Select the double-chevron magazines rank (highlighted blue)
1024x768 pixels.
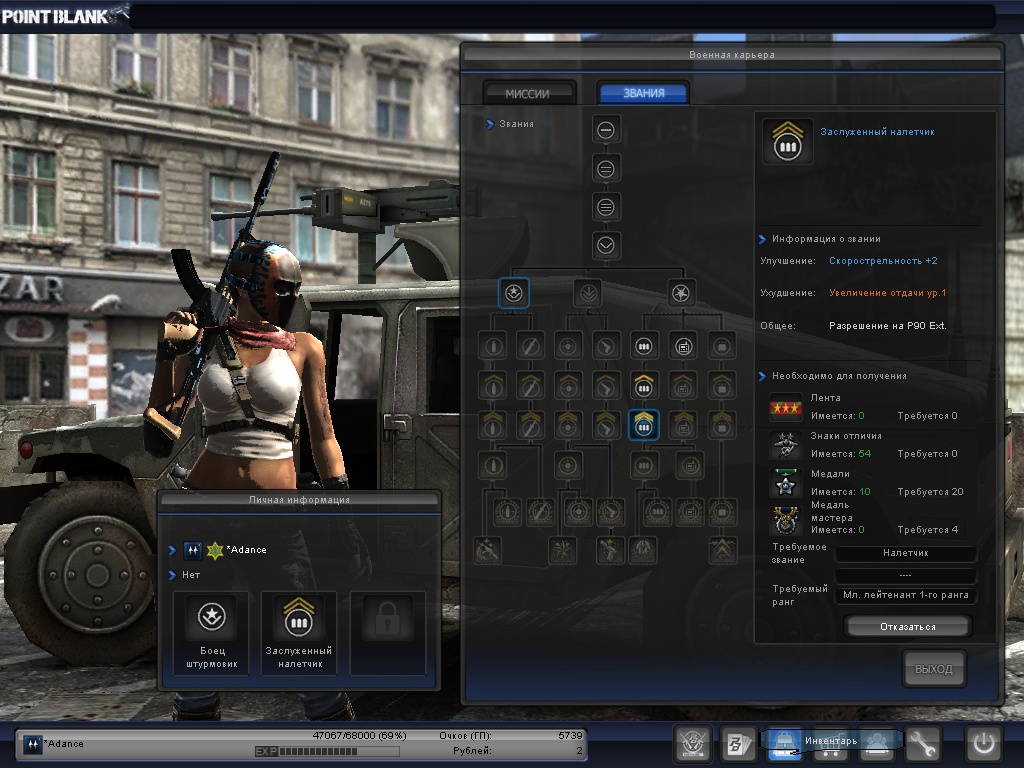[644, 425]
